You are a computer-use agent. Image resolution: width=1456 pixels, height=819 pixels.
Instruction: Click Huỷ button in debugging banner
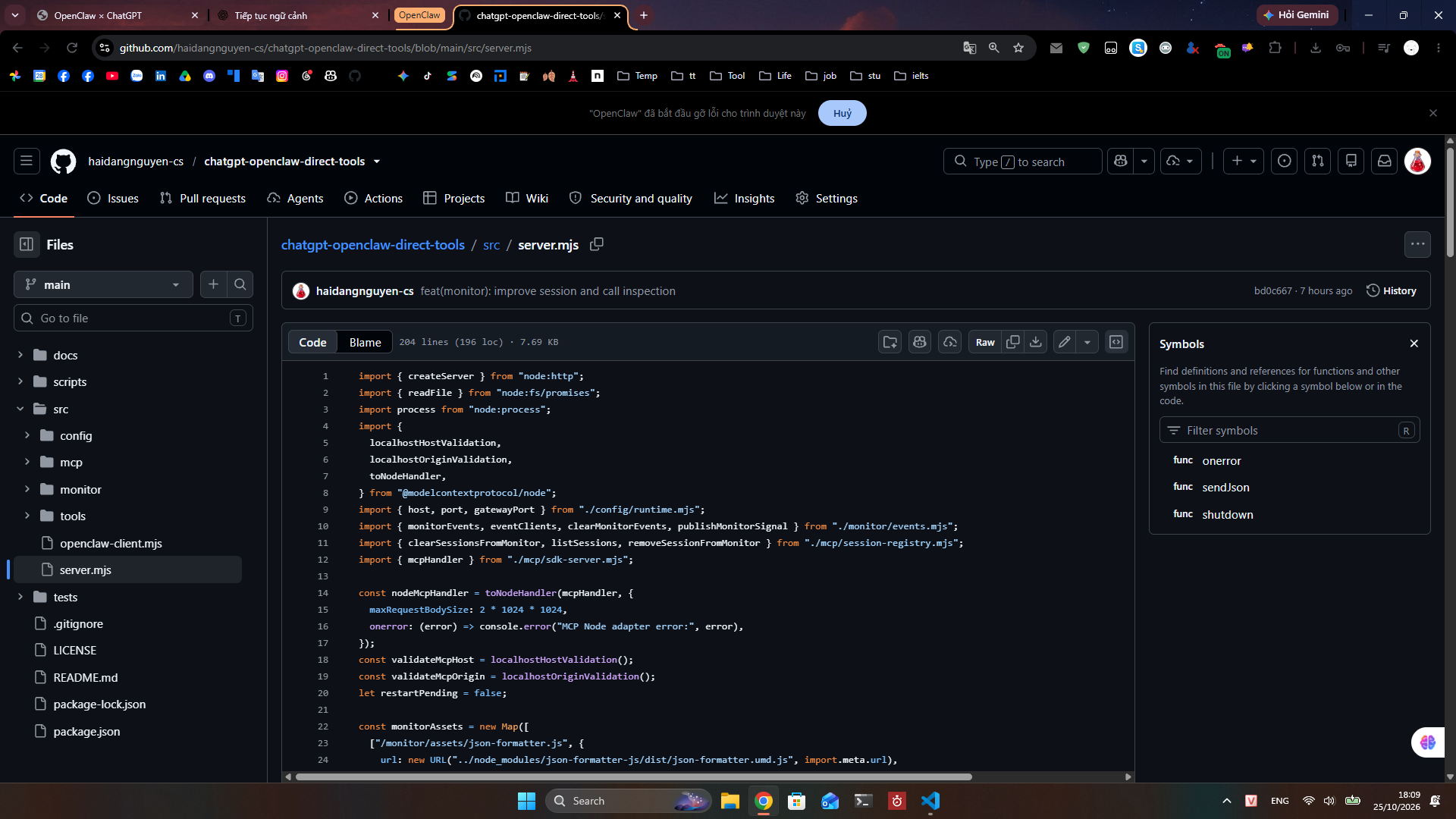coord(842,113)
